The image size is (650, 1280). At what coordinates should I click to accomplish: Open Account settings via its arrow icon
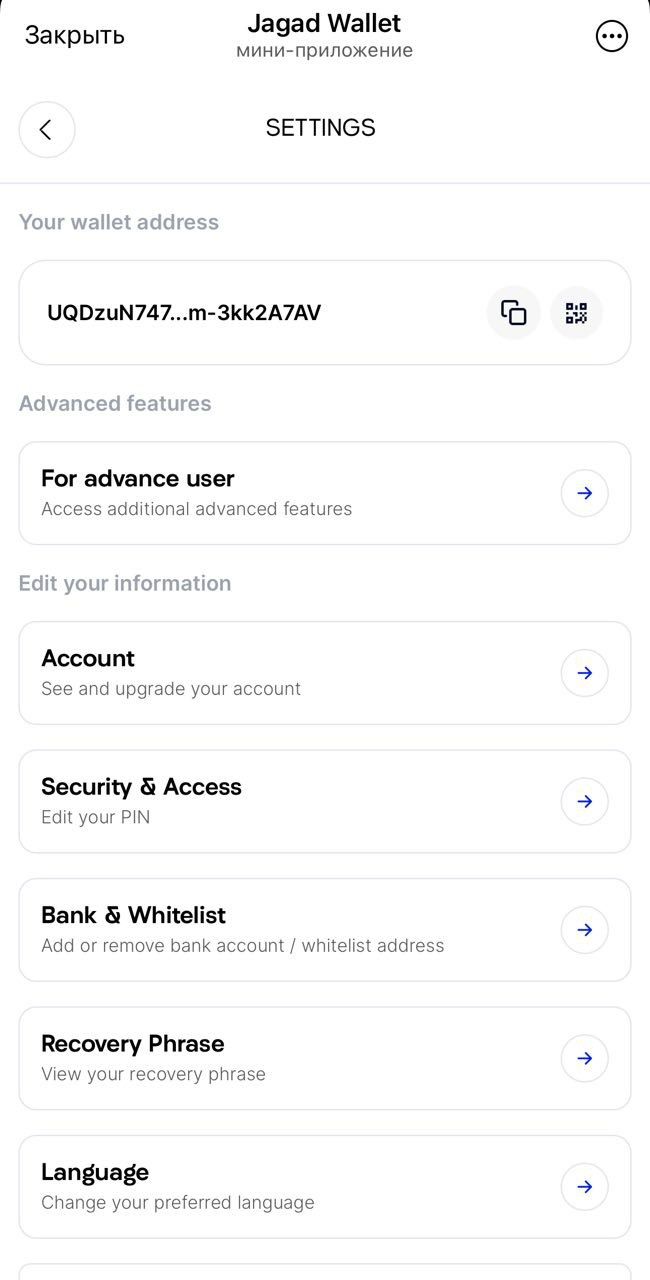pyautogui.click(x=584, y=672)
